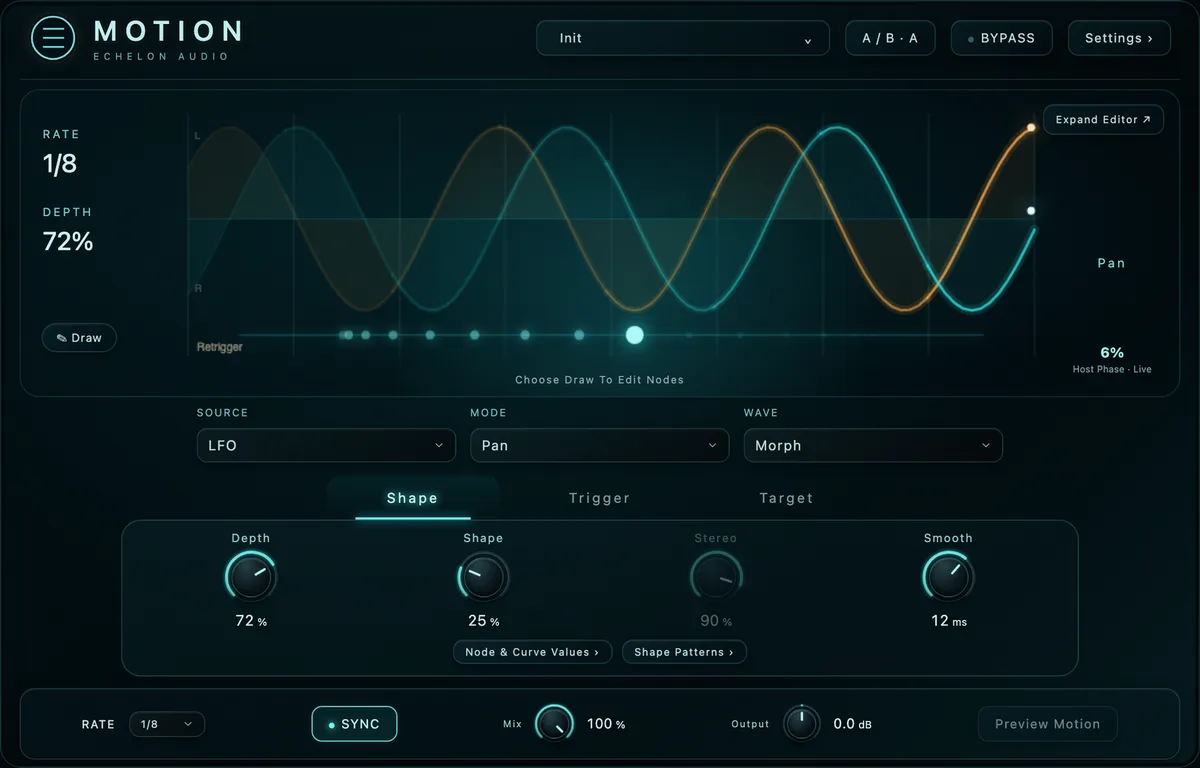
Task: Open the Init preset dropdown
Action: (683, 38)
